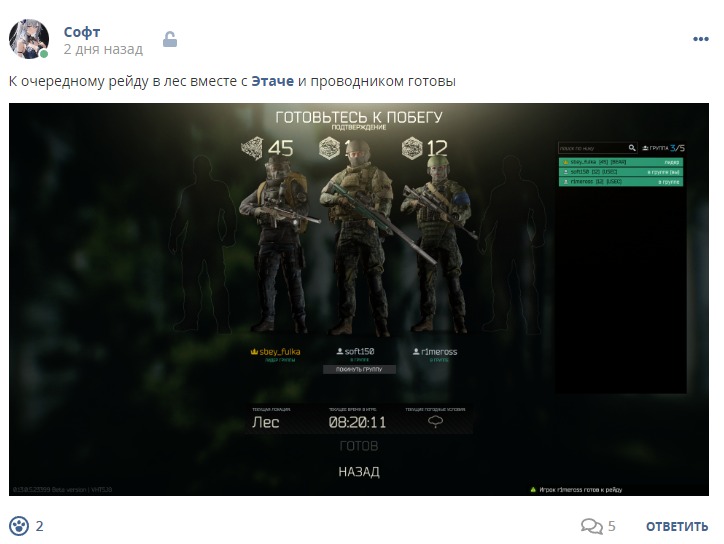Click the paw like icon
Image resolution: width=724 pixels, height=544 pixels.
(x=19, y=526)
